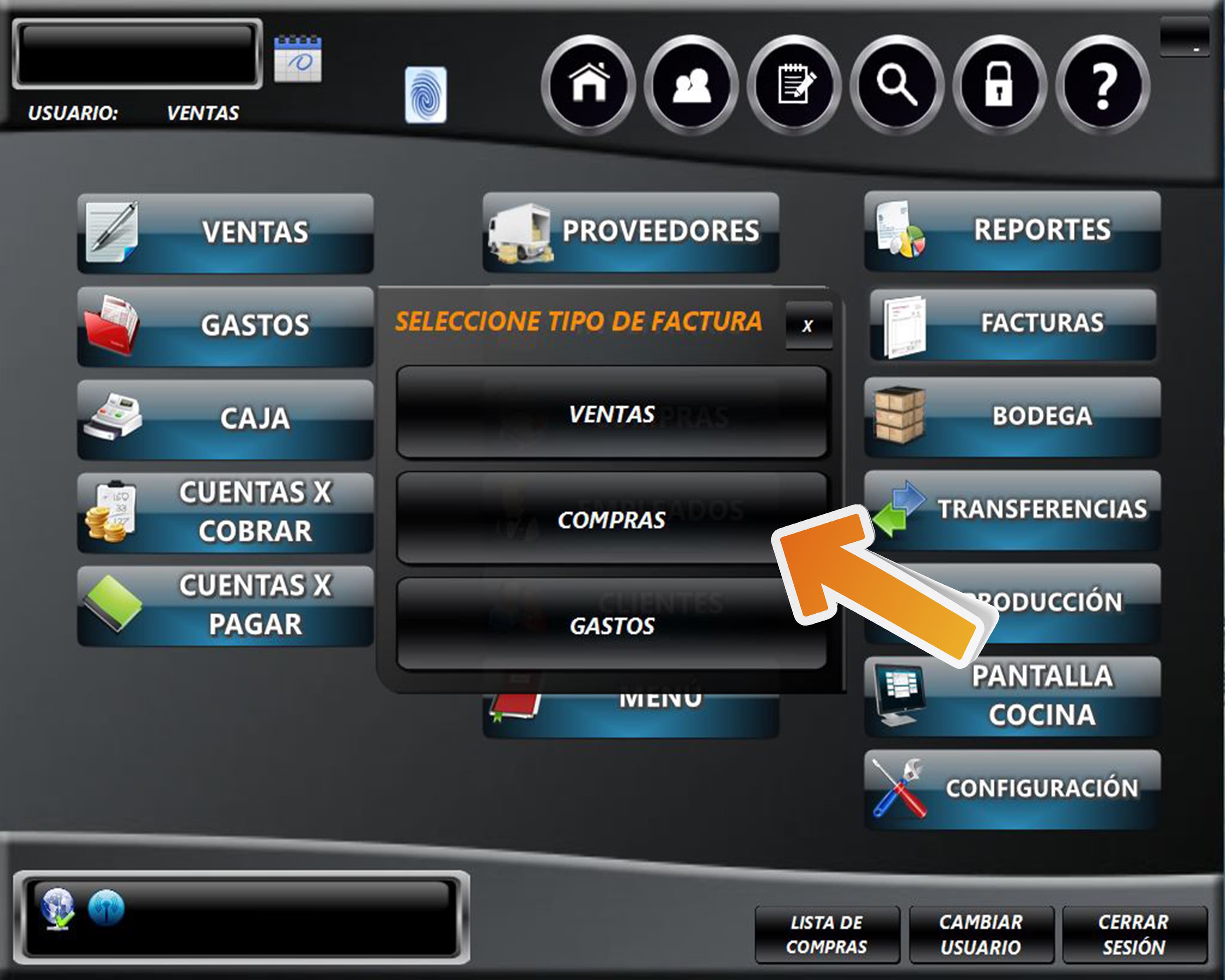Close the Seleccione Tipo de Factura dialog
This screenshot has width=1225, height=980.
[x=808, y=325]
